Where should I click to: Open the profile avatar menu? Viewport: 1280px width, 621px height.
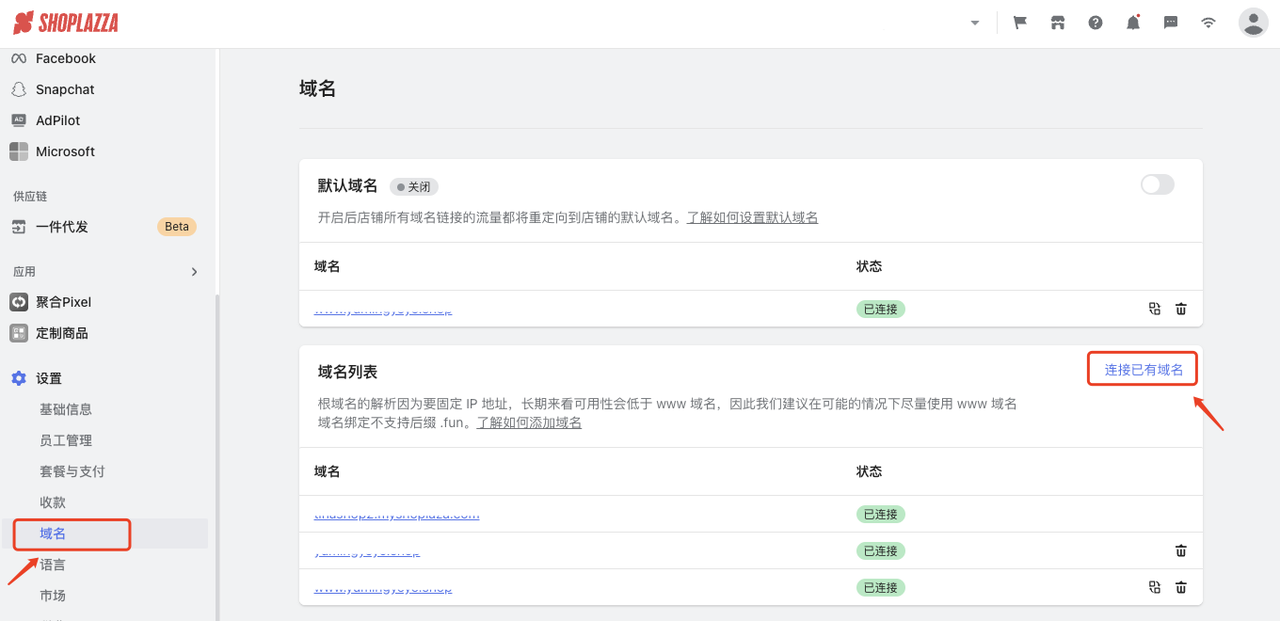tap(1253, 21)
